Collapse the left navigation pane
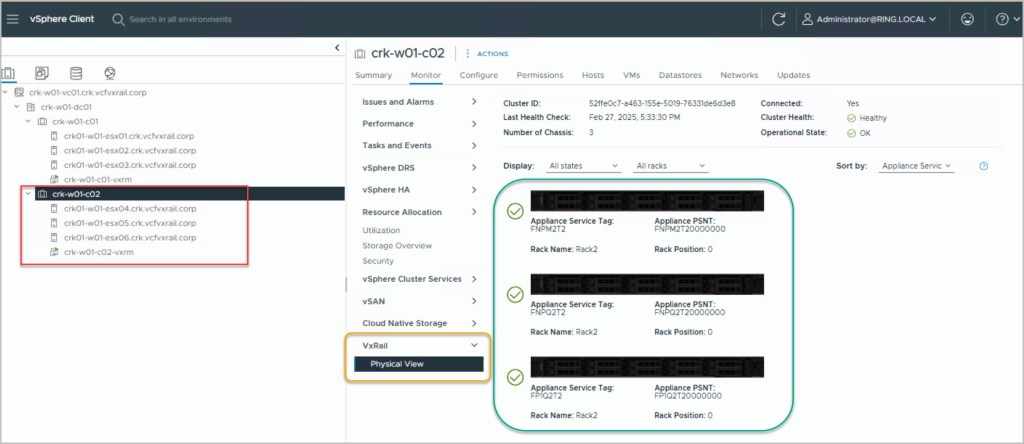Viewport: 1024px width, 444px height. [337, 48]
